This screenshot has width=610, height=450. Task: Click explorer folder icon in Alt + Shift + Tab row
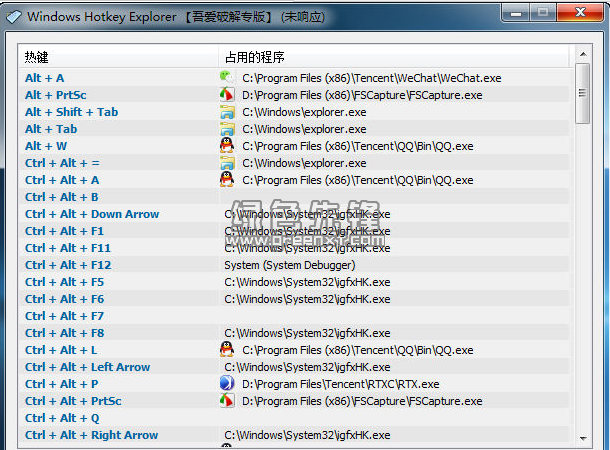[227, 112]
